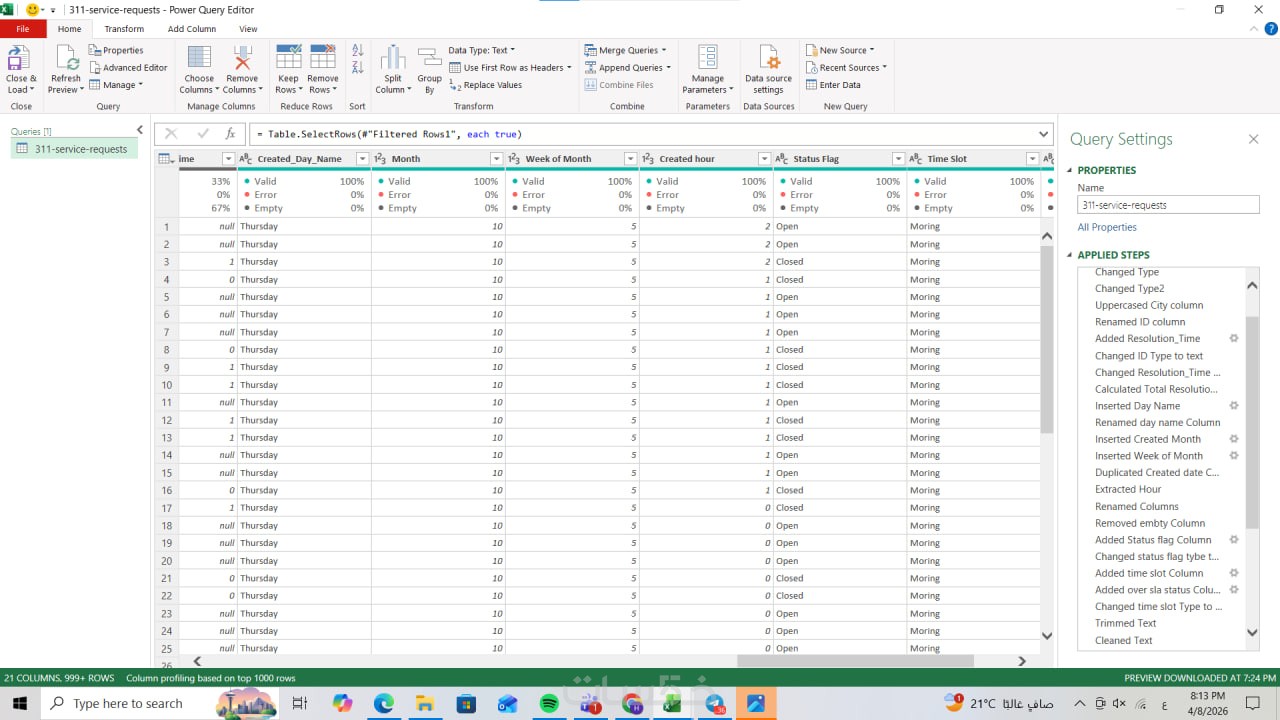
Task: Open query Properties from the ribbon
Action: (x=116, y=50)
